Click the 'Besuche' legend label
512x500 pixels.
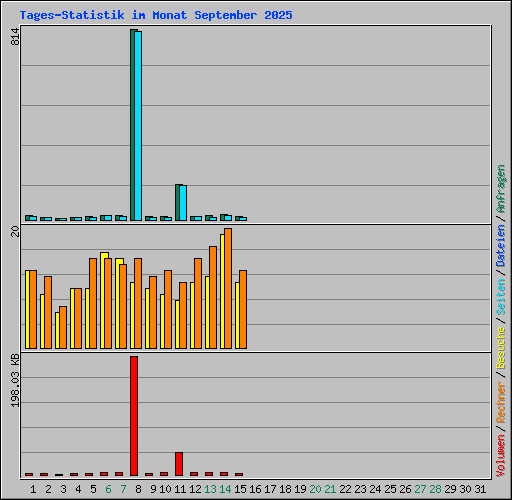[x=501, y=347]
